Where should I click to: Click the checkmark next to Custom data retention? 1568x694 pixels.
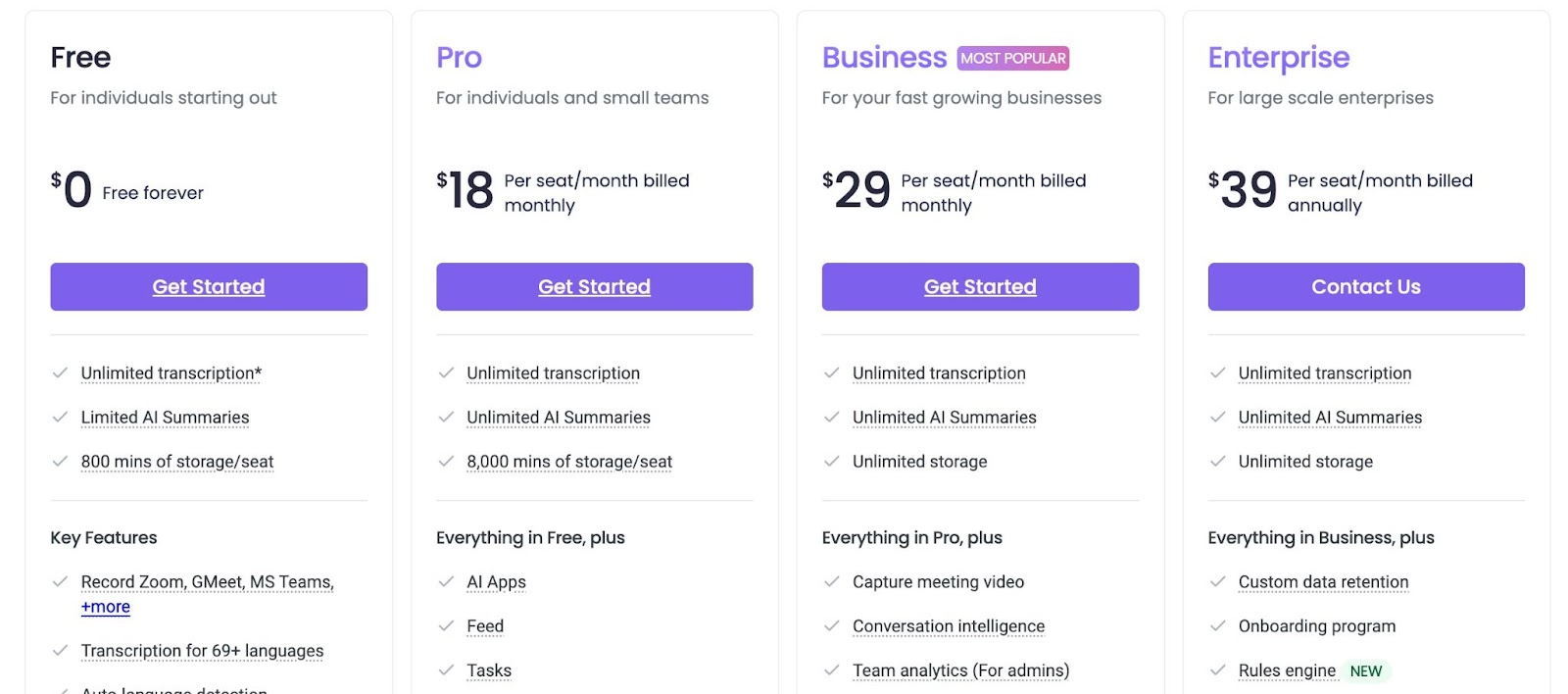point(1217,582)
